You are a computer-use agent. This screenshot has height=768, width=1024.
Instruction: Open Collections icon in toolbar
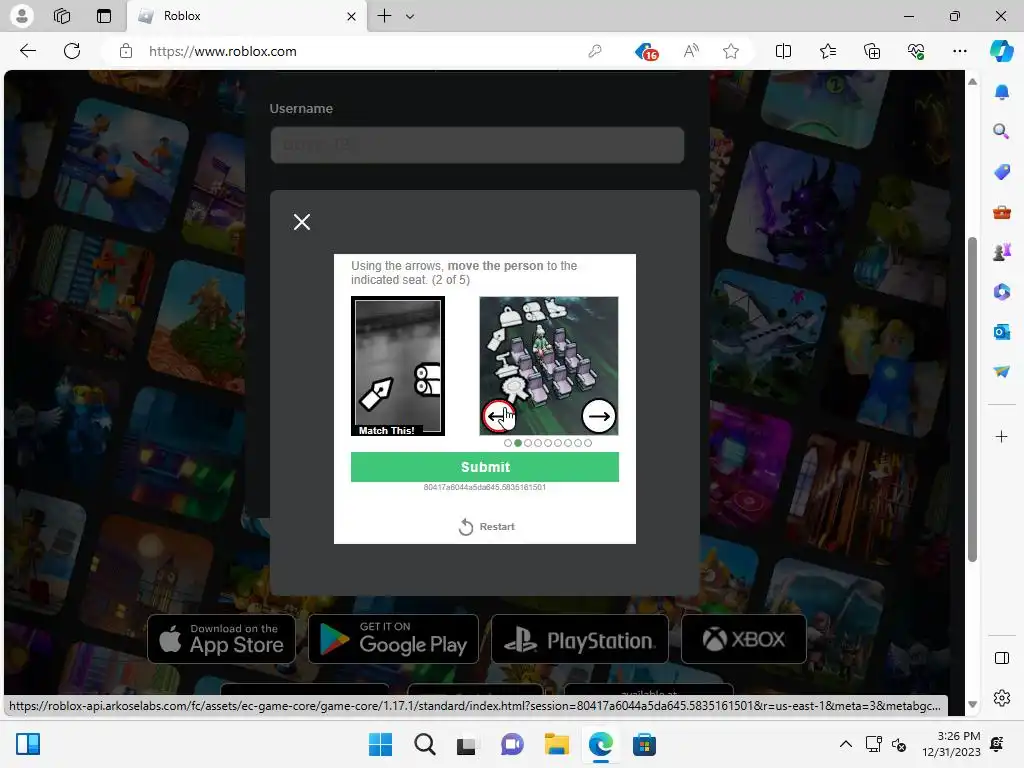(872, 51)
